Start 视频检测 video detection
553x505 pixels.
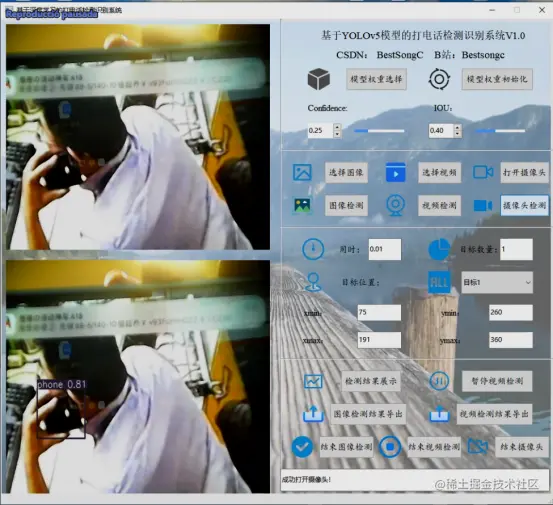439,205
